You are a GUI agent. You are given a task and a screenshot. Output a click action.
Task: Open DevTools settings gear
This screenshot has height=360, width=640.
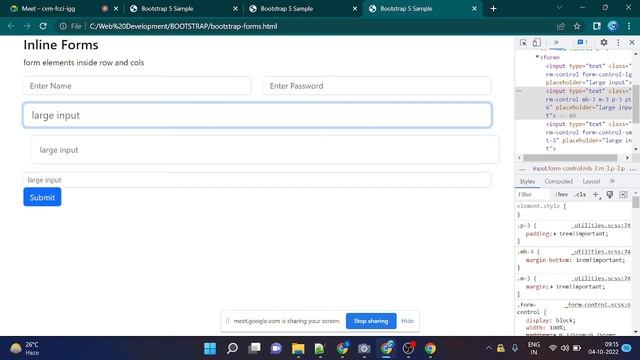point(604,42)
